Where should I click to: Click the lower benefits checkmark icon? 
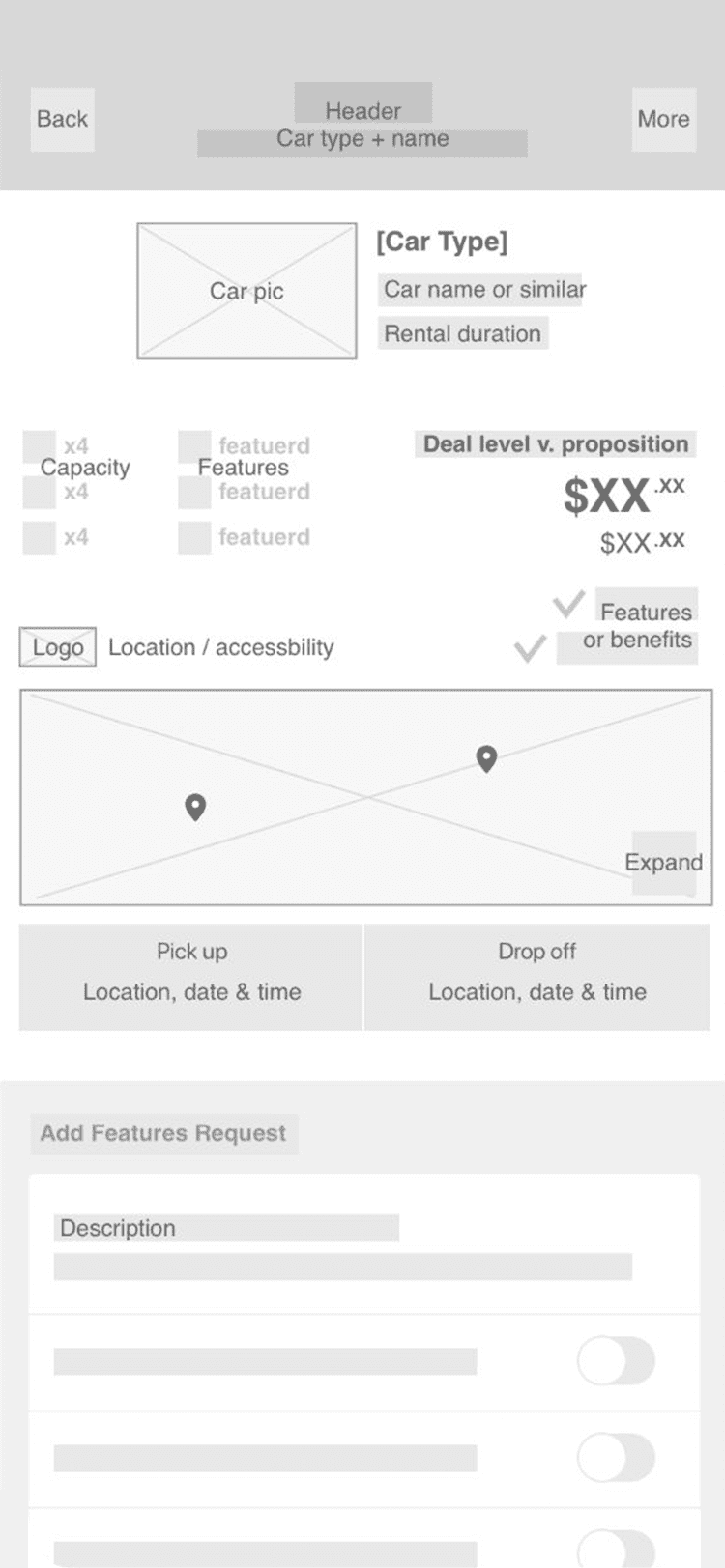(x=530, y=648)
